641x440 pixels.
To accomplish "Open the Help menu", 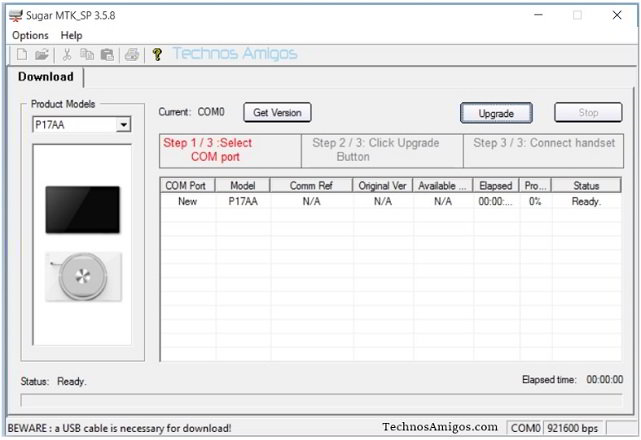I will click(x=72, y=36).
